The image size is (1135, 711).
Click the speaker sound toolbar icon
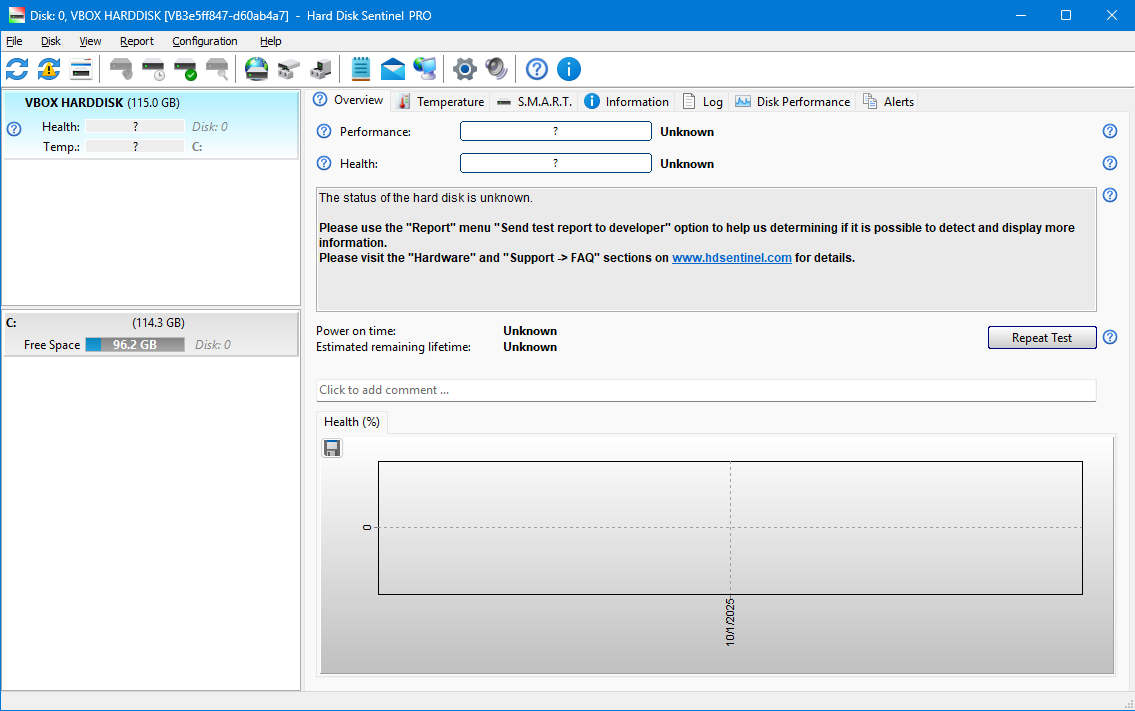(496, 69)
